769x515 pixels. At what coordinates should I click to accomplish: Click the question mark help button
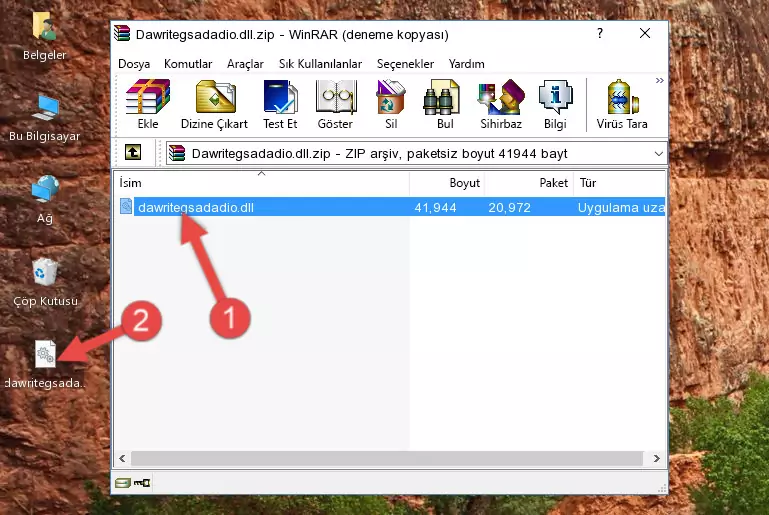(x=600, y=33)
